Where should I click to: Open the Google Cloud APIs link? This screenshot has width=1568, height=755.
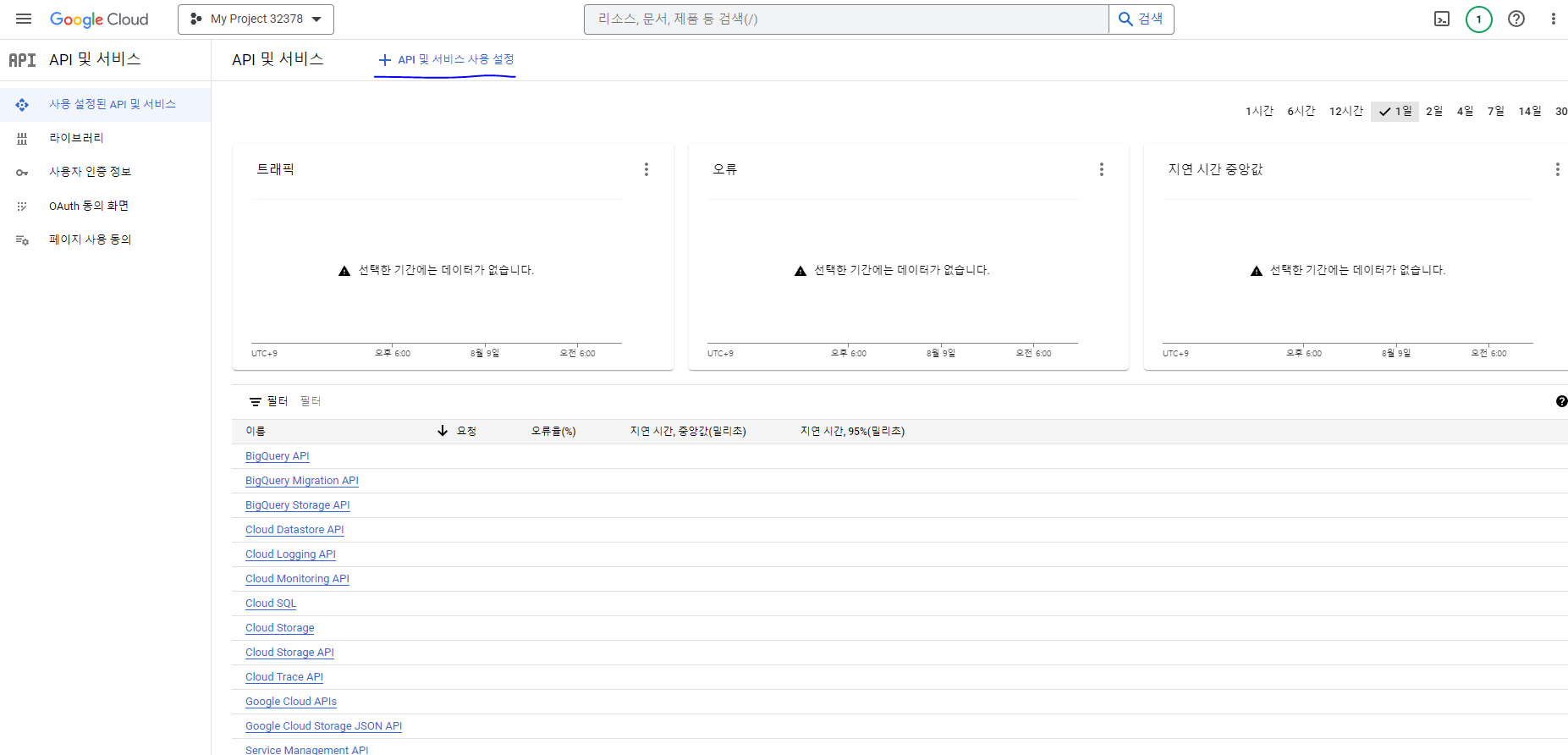[x=291, y=702]
